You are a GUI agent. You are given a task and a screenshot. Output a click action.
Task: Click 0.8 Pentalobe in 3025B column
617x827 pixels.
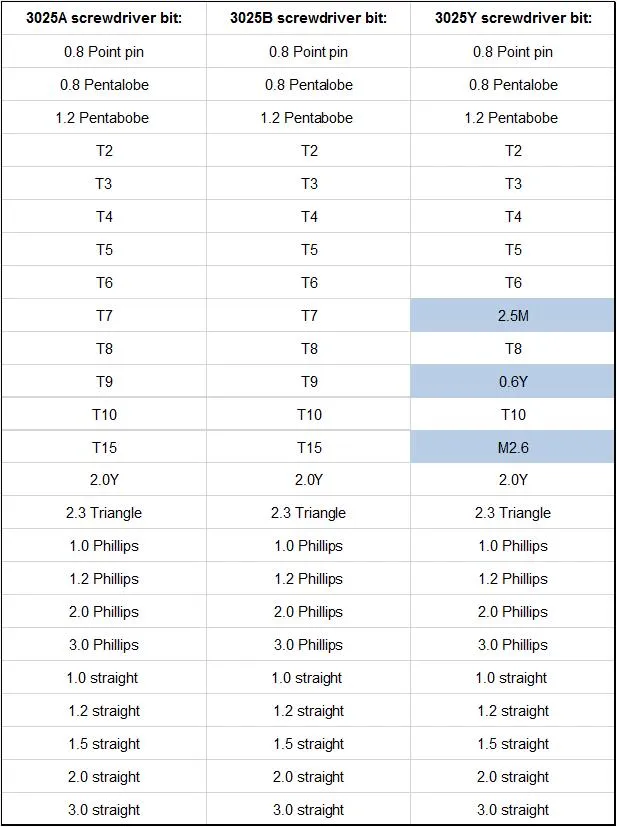tap(308, 84)
